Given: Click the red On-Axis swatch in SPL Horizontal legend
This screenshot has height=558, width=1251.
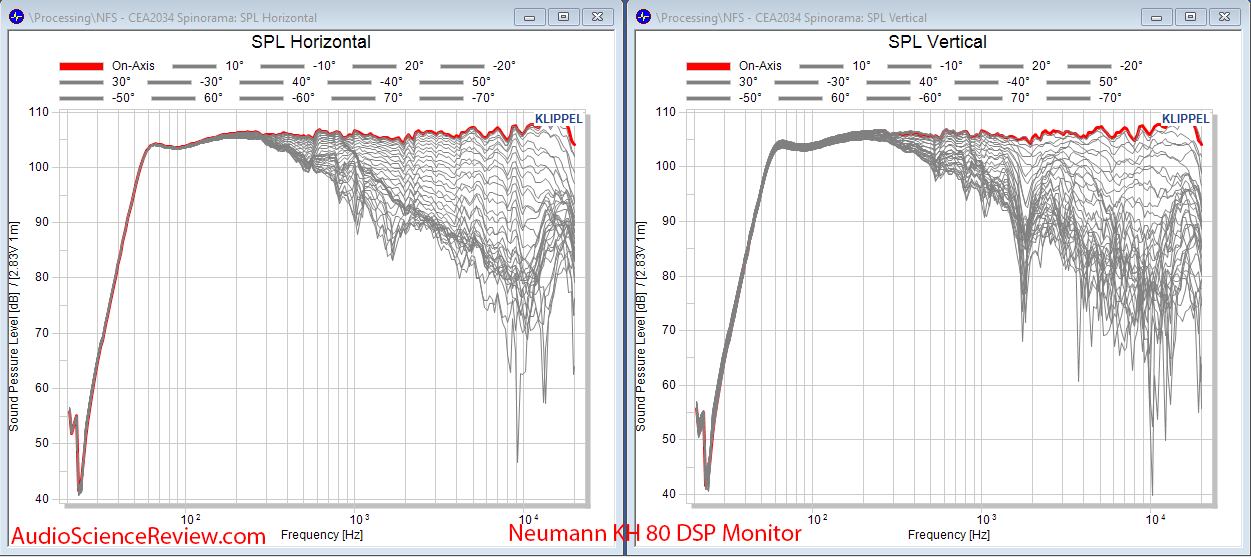Looking at the screenshot, I should point(82,66).
